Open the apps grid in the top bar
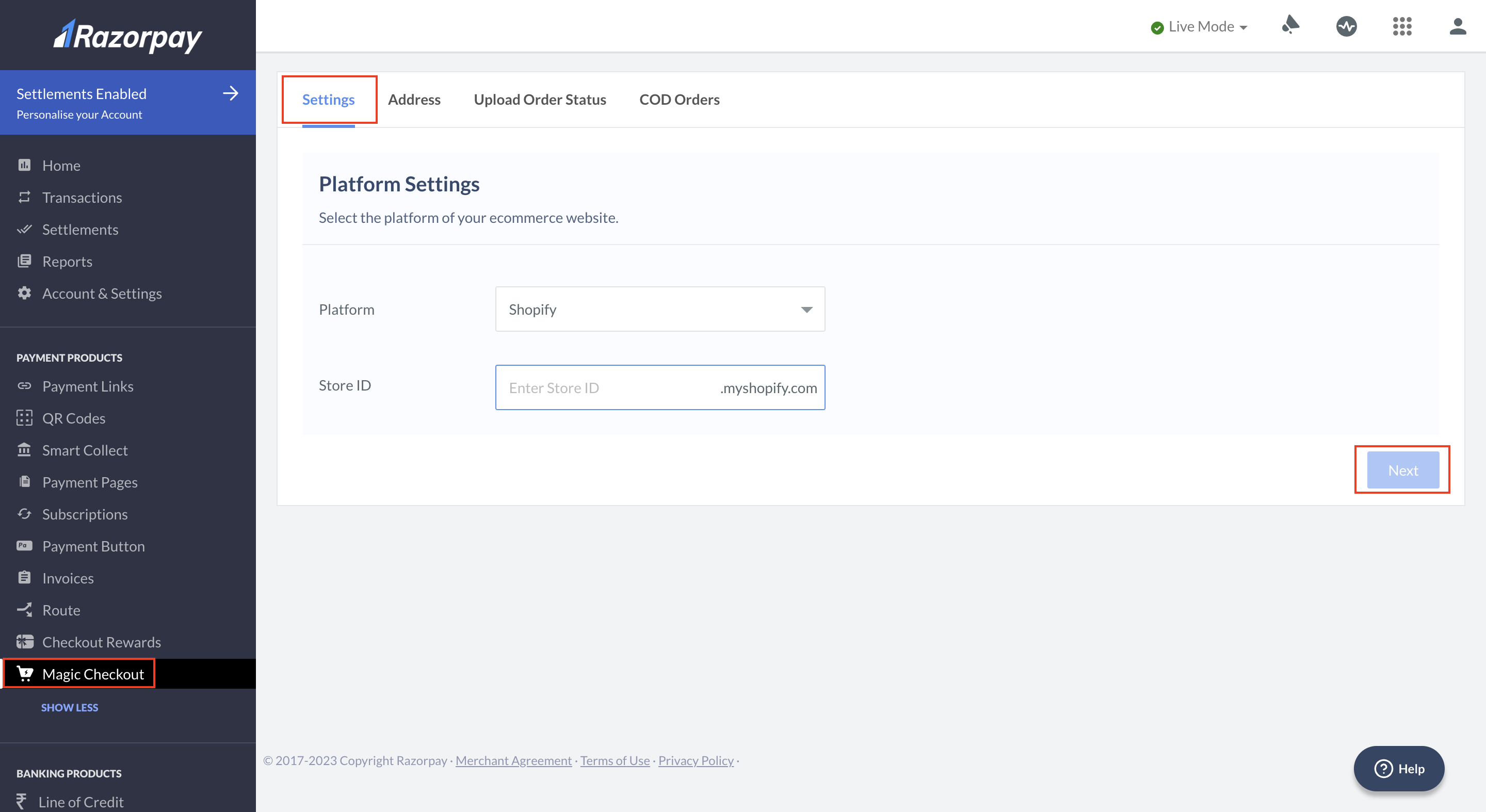This screenshot has width=1486, height=812. pyautogui.click(x=1402, y=26)
